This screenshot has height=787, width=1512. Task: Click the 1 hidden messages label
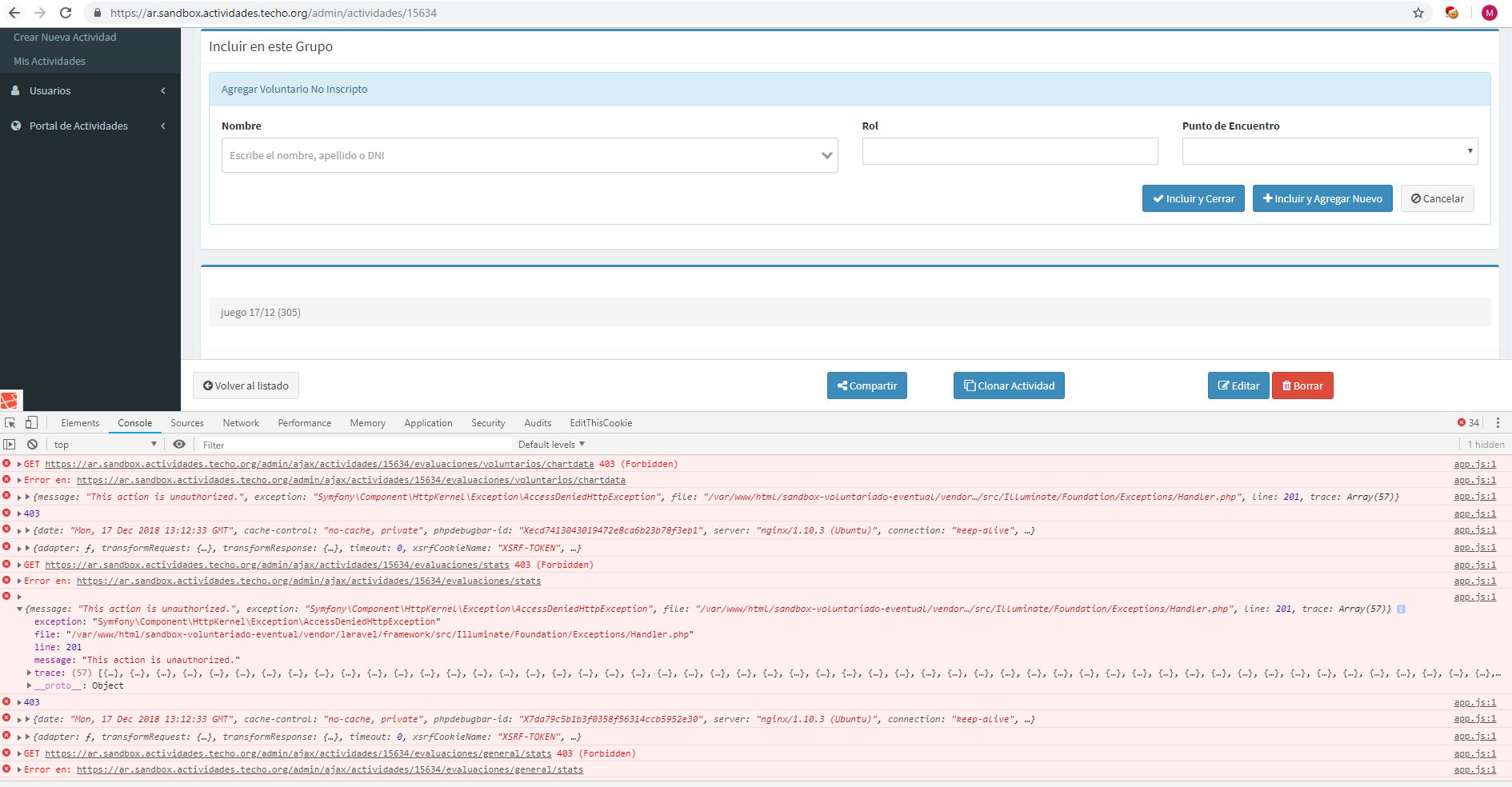pyautogui.click(x=1486, y=444)
